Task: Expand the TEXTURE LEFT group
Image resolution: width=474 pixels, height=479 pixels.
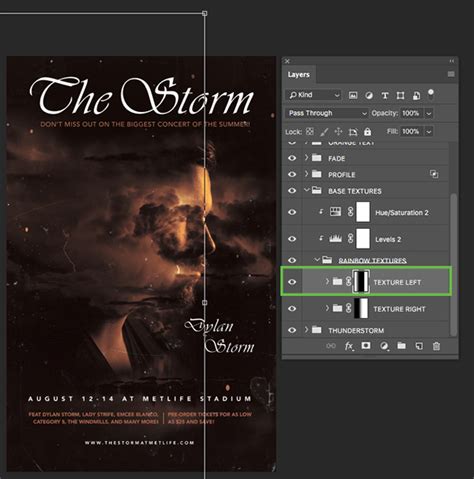Action: click(x=327, y=281)
